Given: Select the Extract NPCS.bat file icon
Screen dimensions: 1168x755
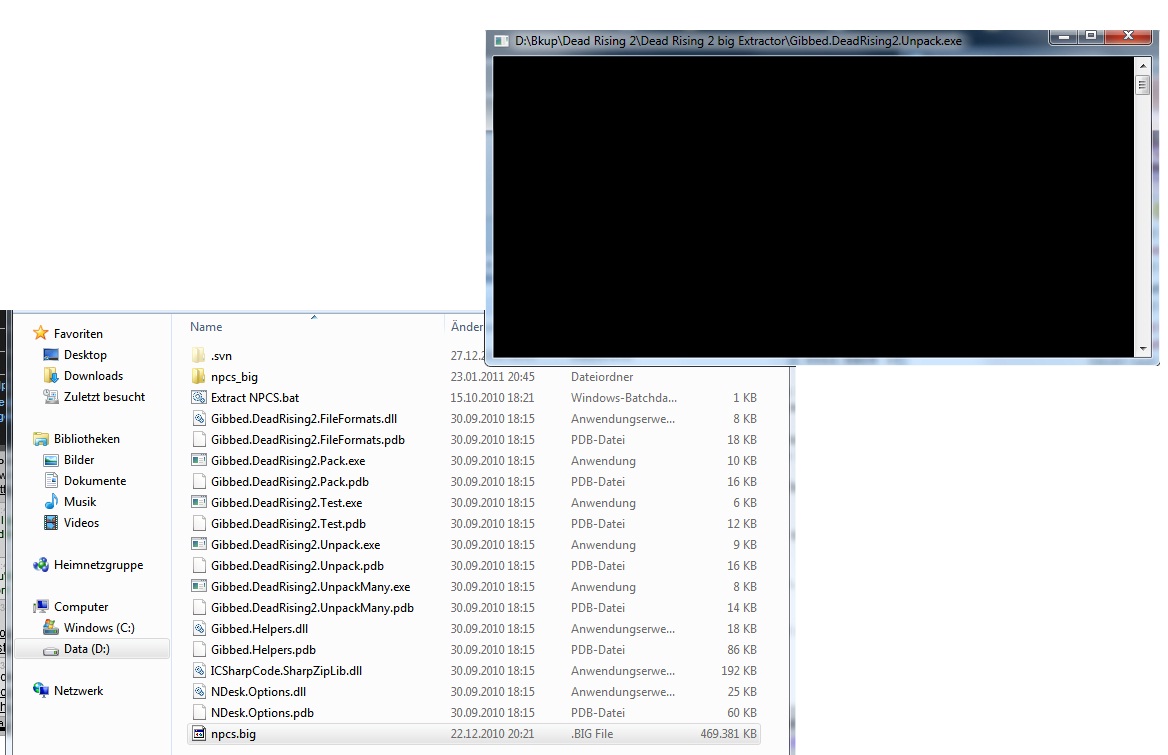Looking at the screenshot, I should [x=198, y=397].
